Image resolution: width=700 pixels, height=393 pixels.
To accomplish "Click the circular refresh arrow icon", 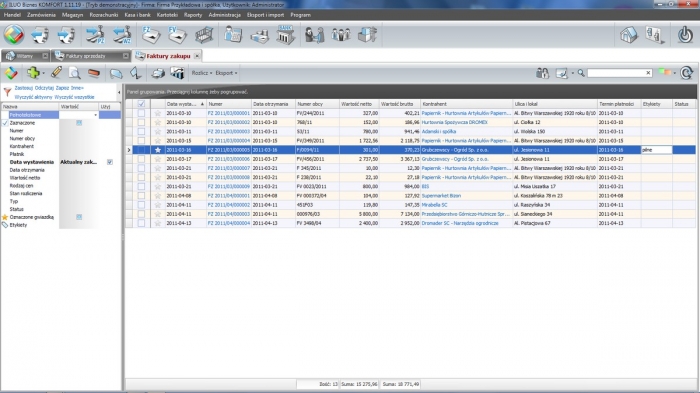I will click(687, 73).
